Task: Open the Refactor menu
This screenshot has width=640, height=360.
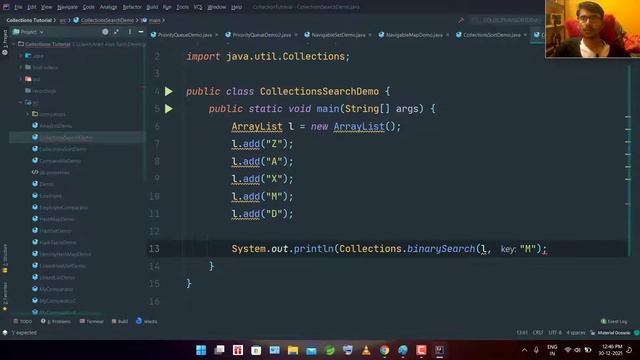Action: (132, 7)
